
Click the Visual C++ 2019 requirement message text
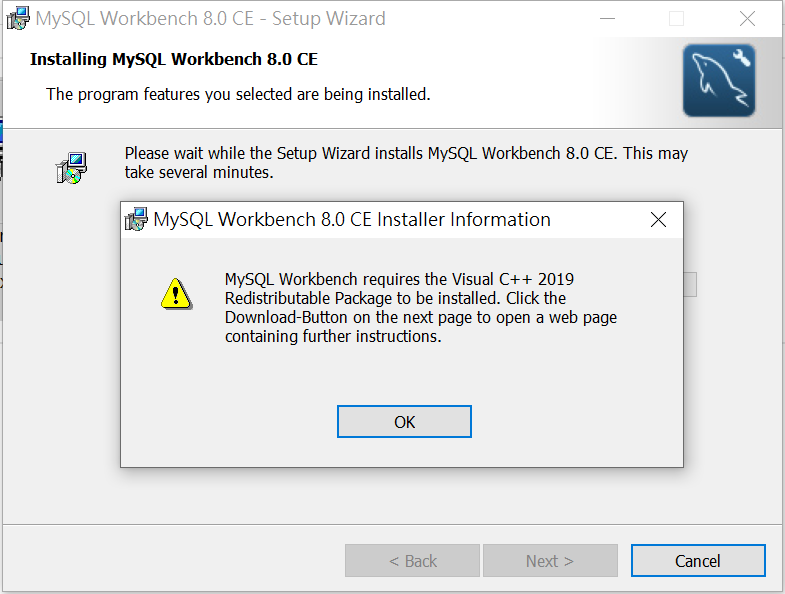coord(421,308)
